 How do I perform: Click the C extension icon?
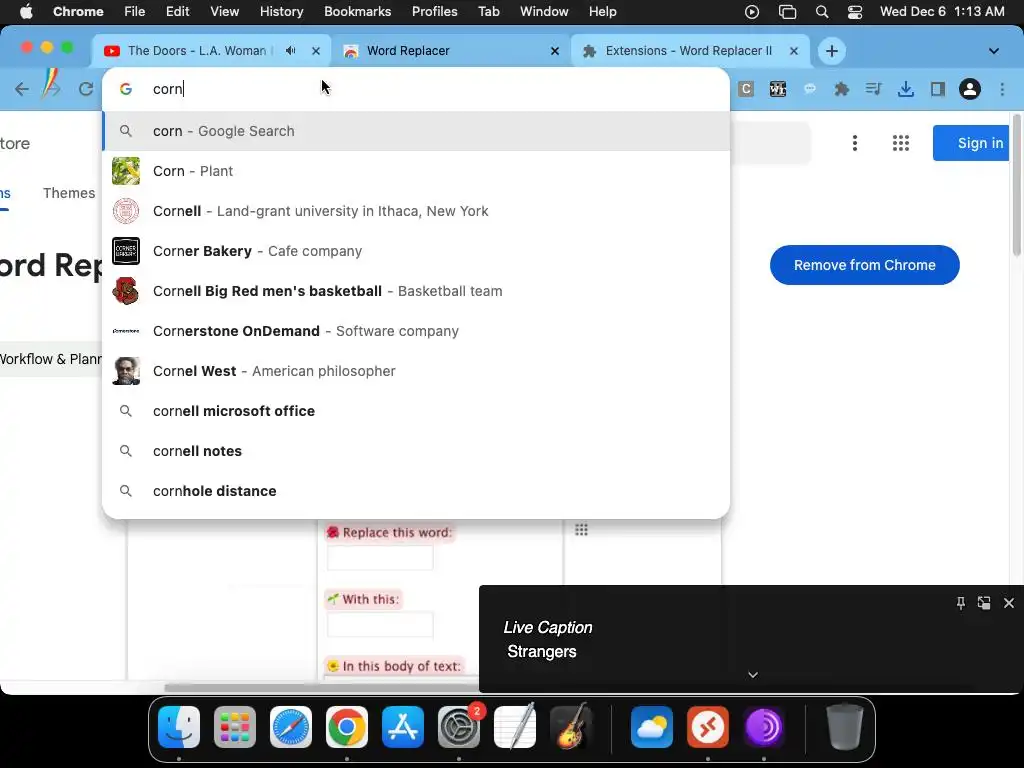[x=746, y=89]
